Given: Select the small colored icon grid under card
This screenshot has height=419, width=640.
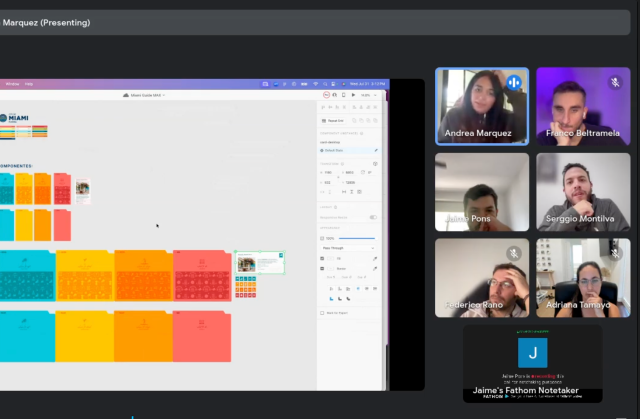Looking at the screenshot, I should pyautogui.click(x=246, y=287).
